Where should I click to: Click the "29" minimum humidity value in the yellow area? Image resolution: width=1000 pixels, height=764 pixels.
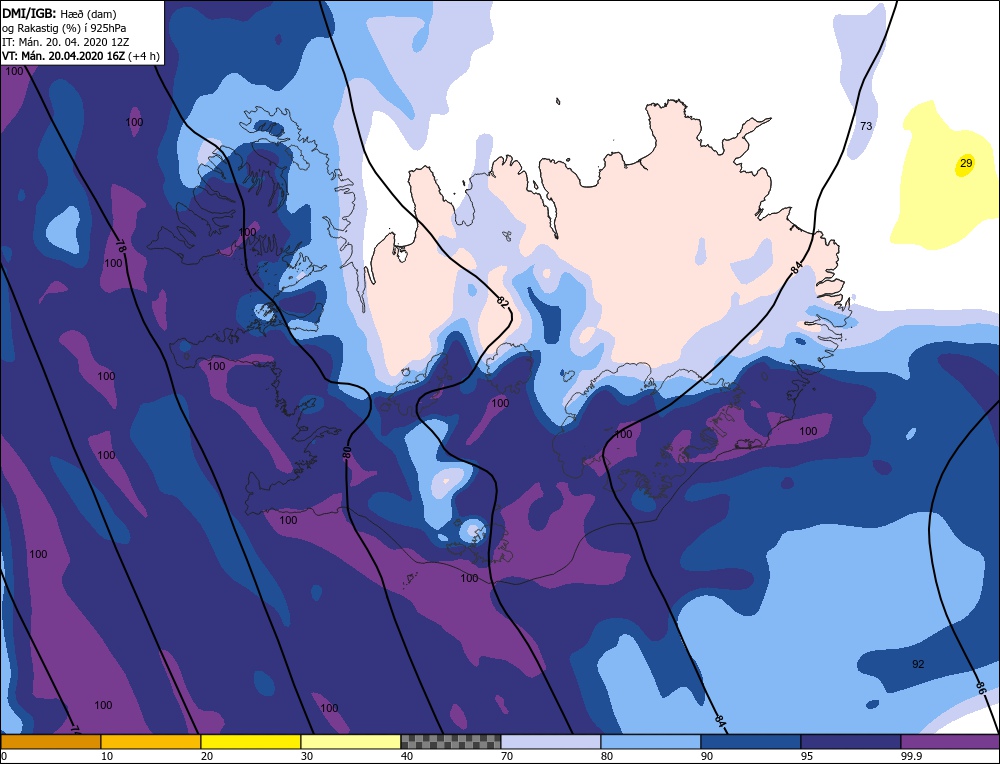(966, 163)
